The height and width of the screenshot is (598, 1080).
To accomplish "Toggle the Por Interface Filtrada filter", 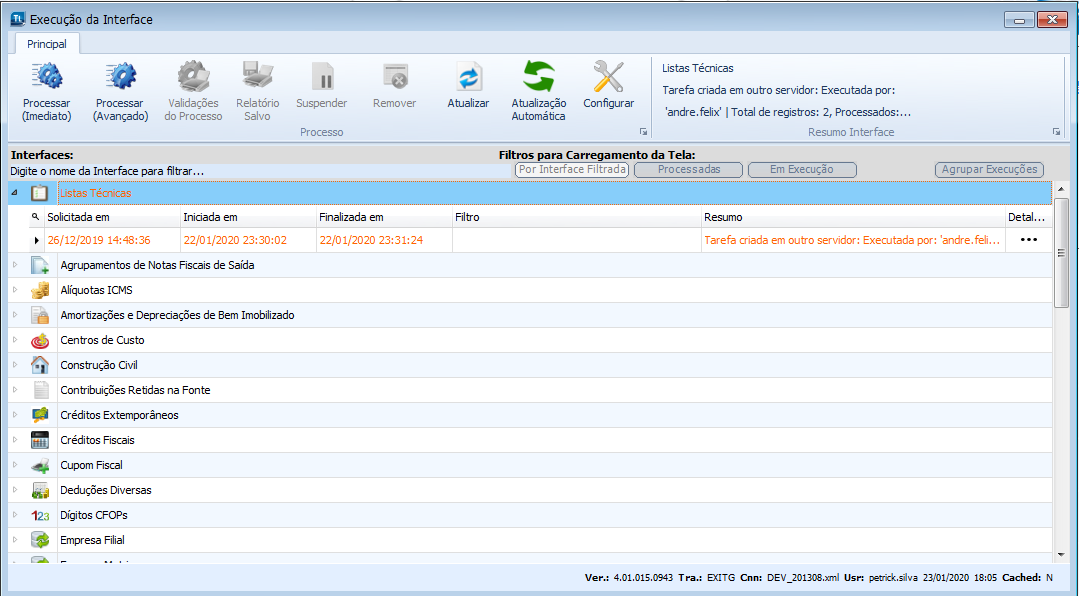I will coord(572,170).
